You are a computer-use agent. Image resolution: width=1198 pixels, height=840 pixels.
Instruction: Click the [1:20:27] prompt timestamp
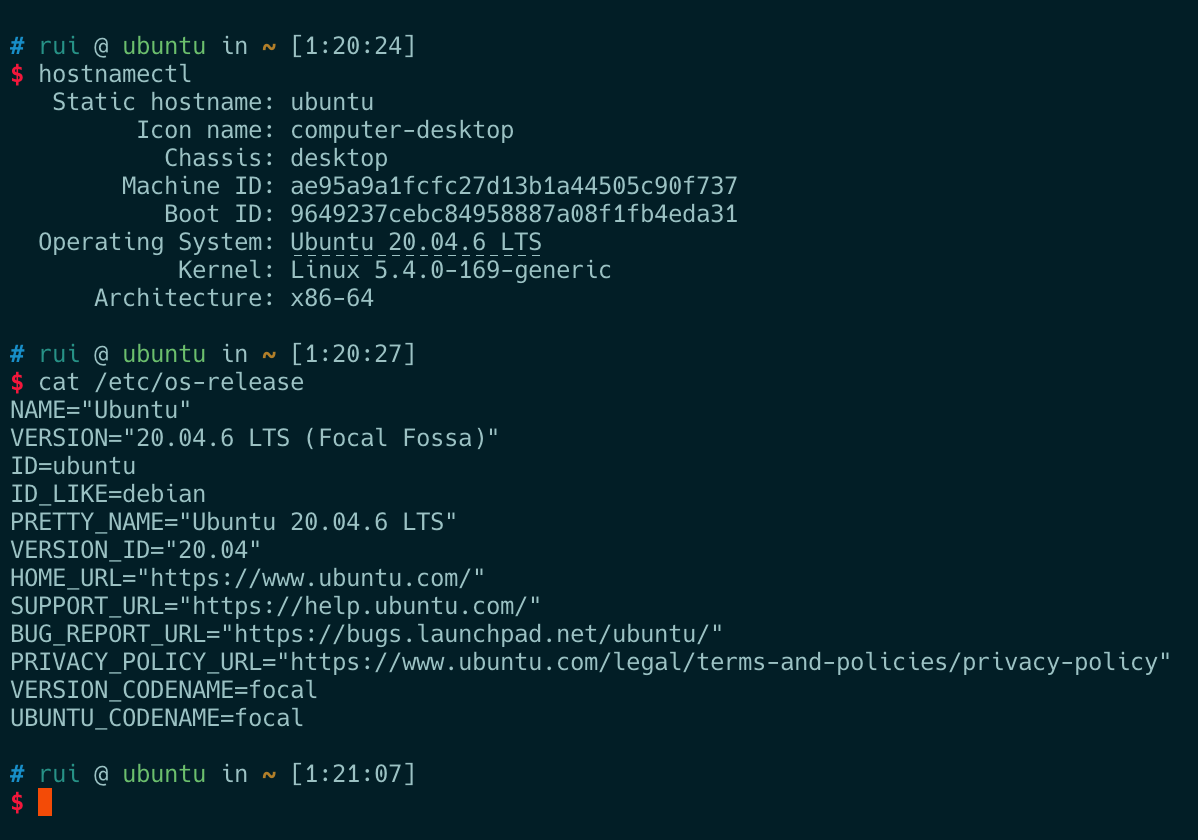pos(353,354)
